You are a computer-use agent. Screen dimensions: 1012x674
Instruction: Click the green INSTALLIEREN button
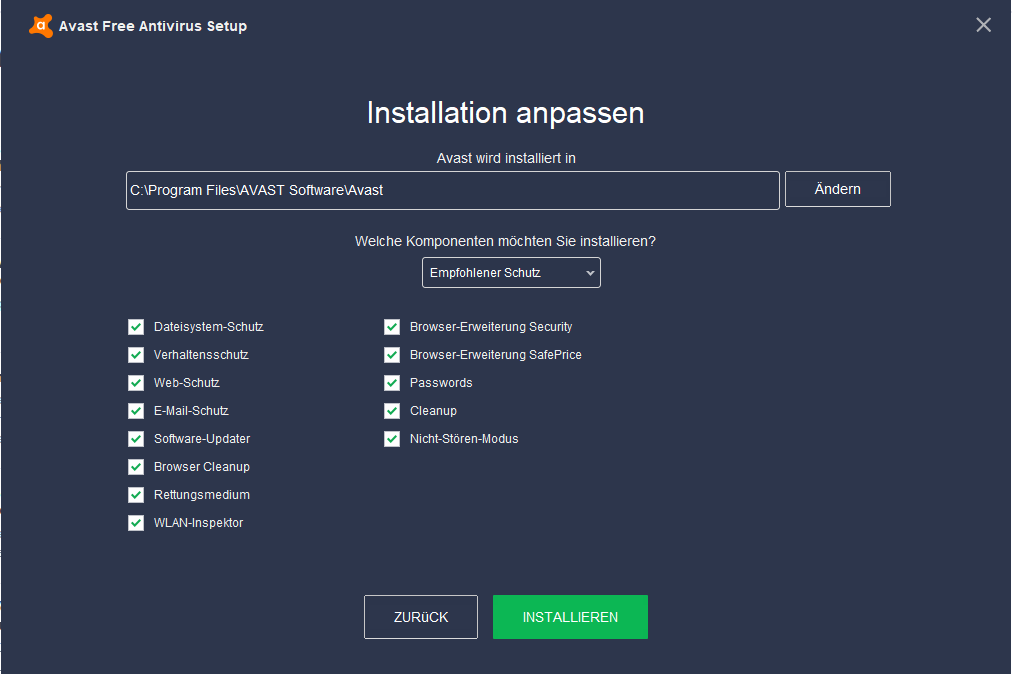[571, 617]
